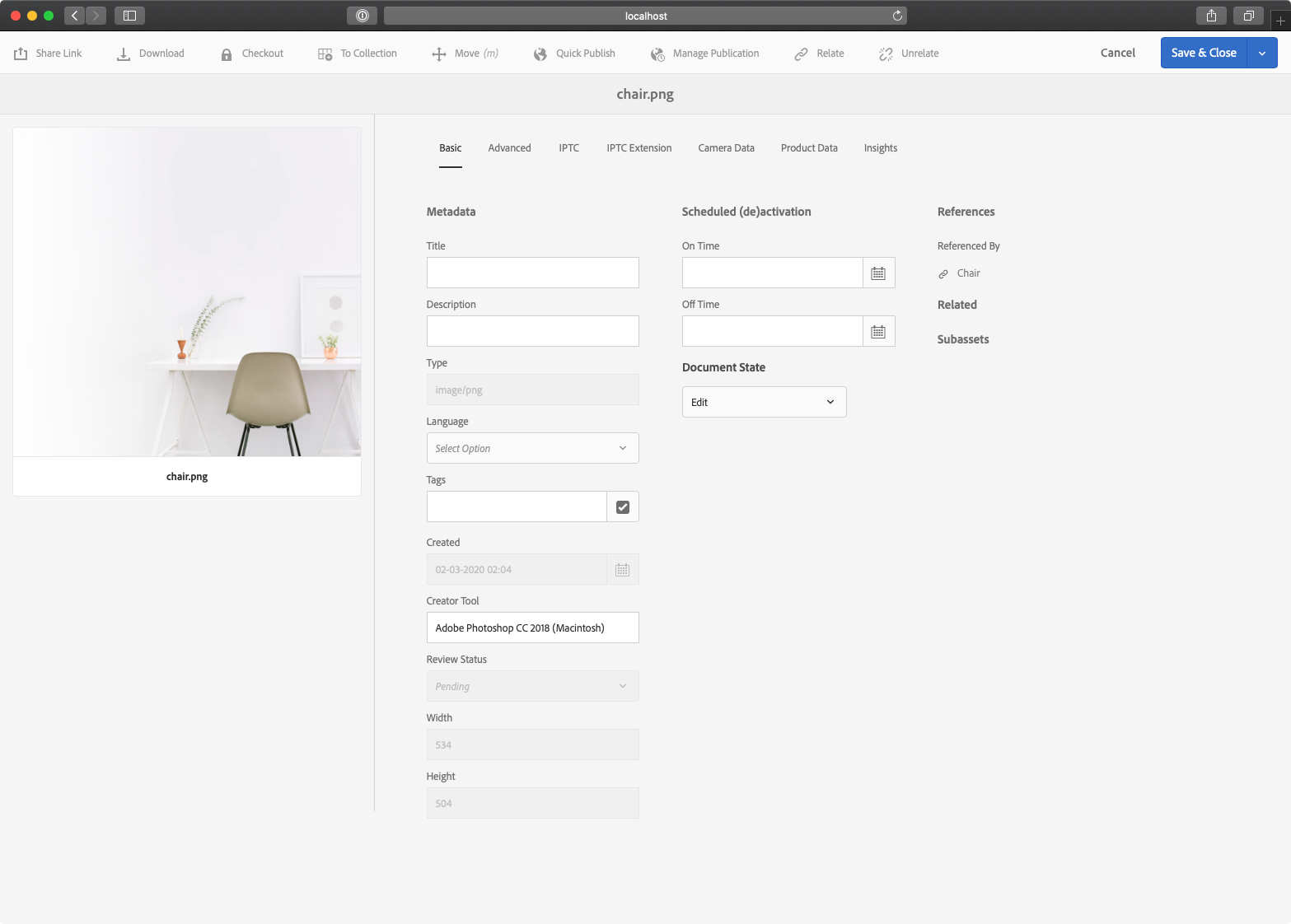Click the On Time input field
Image resolution: width=1291 pixels, height=924 pixels.
pyautogui.click(x=772, y=273)
